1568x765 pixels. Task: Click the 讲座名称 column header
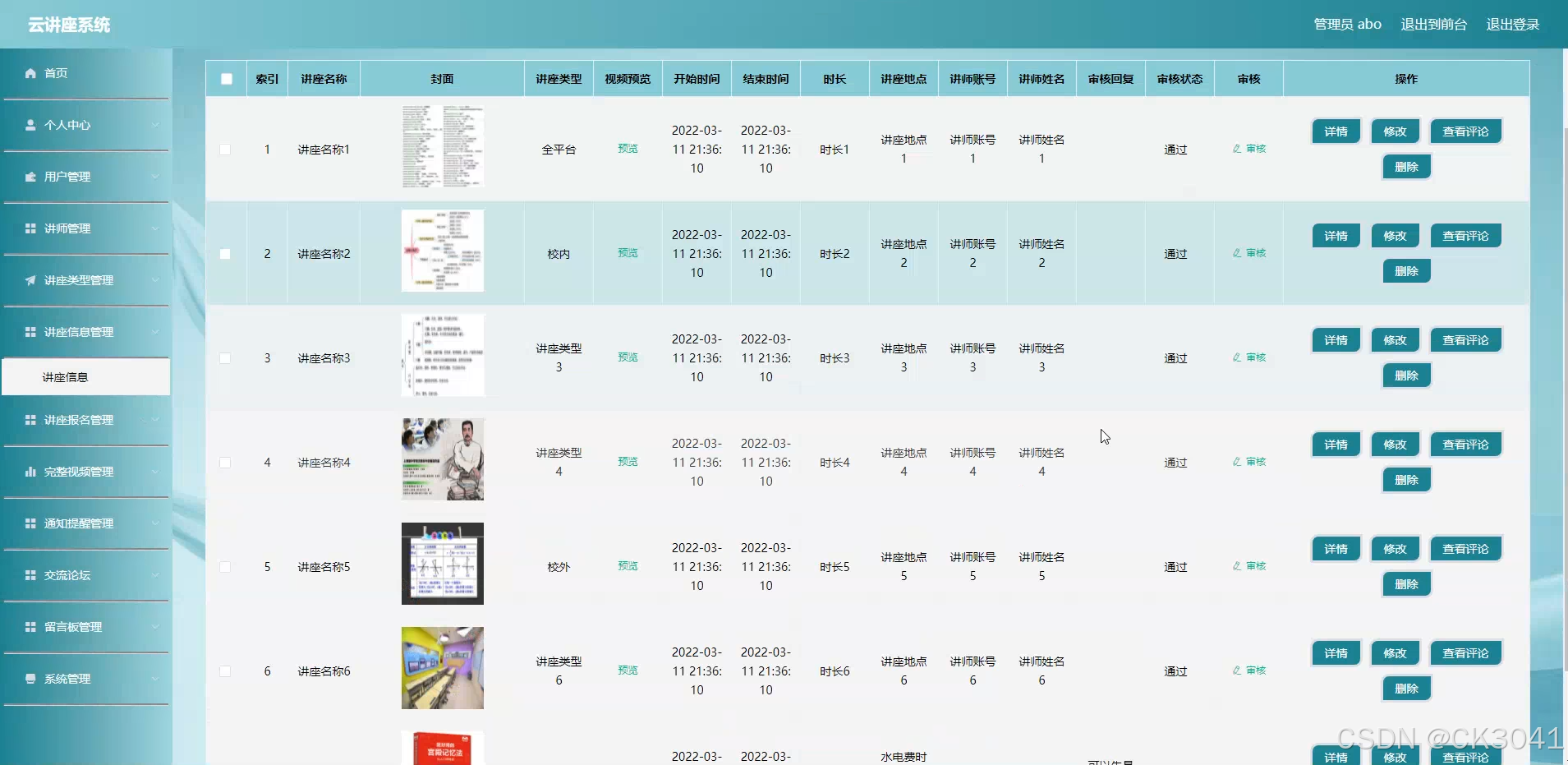tap(324, 79)
